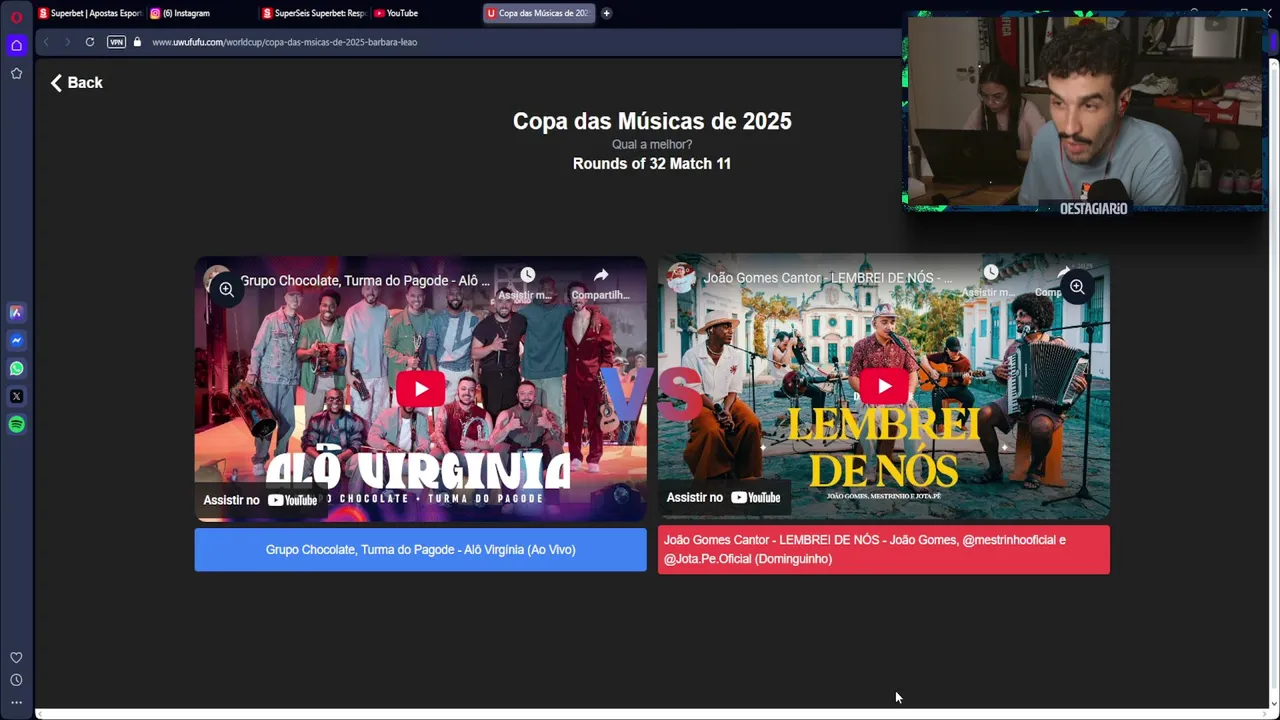Image resolution: width=1280 pixels, height=720 pixels.
Task: Open the Opera menu logo
Action: tap(16, 17)
